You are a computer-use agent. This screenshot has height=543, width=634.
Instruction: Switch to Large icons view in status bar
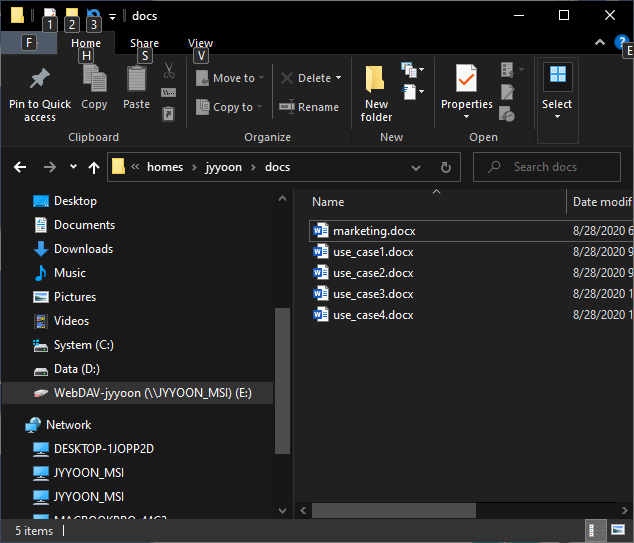[618, 530]
